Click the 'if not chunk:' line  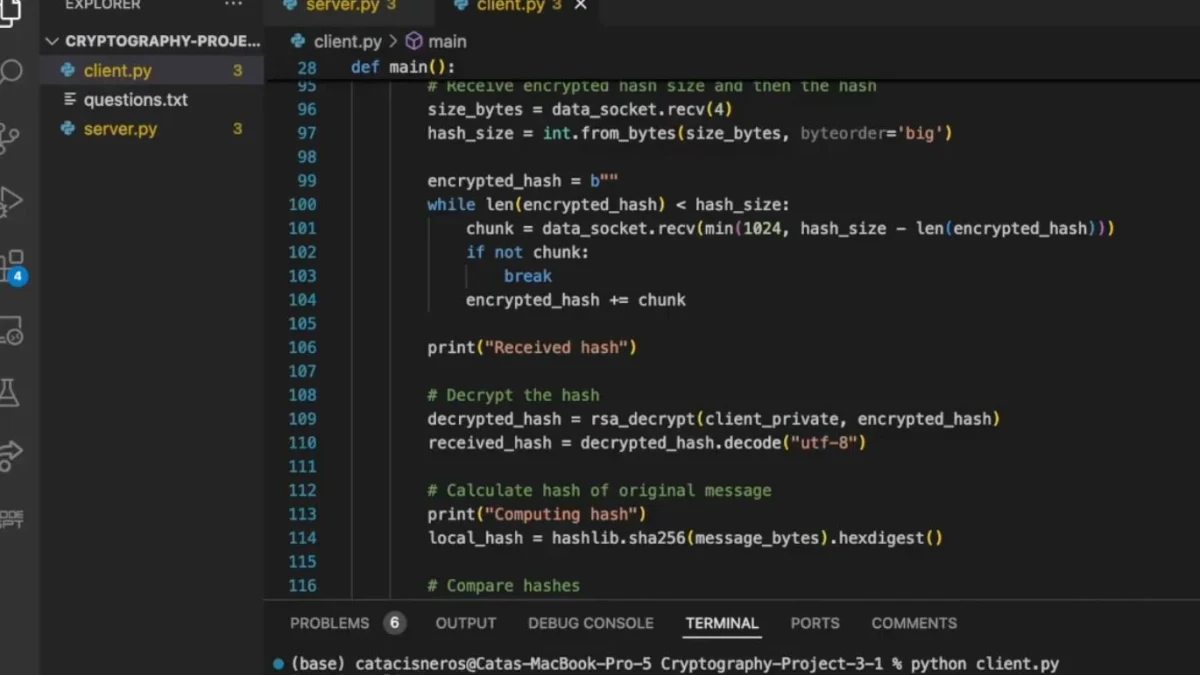tap(528, 252)
